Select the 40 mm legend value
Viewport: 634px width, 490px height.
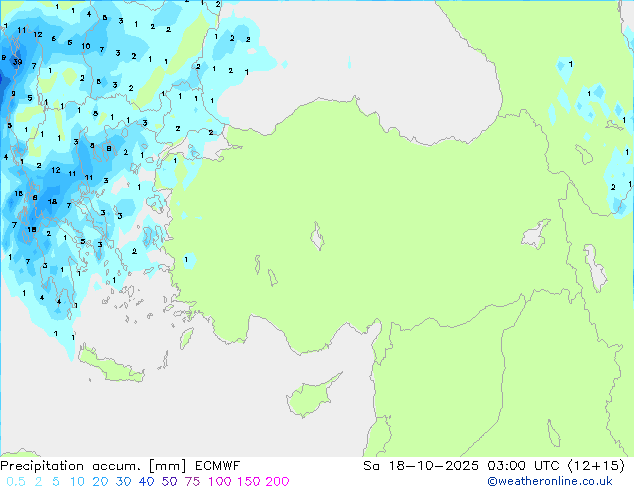(146, 482)
